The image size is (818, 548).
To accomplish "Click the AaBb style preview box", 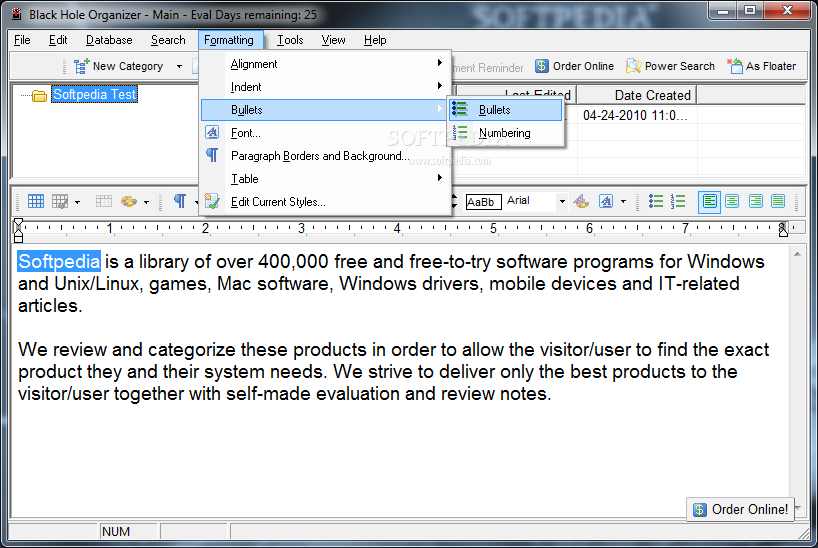I will tap(484, 201).
